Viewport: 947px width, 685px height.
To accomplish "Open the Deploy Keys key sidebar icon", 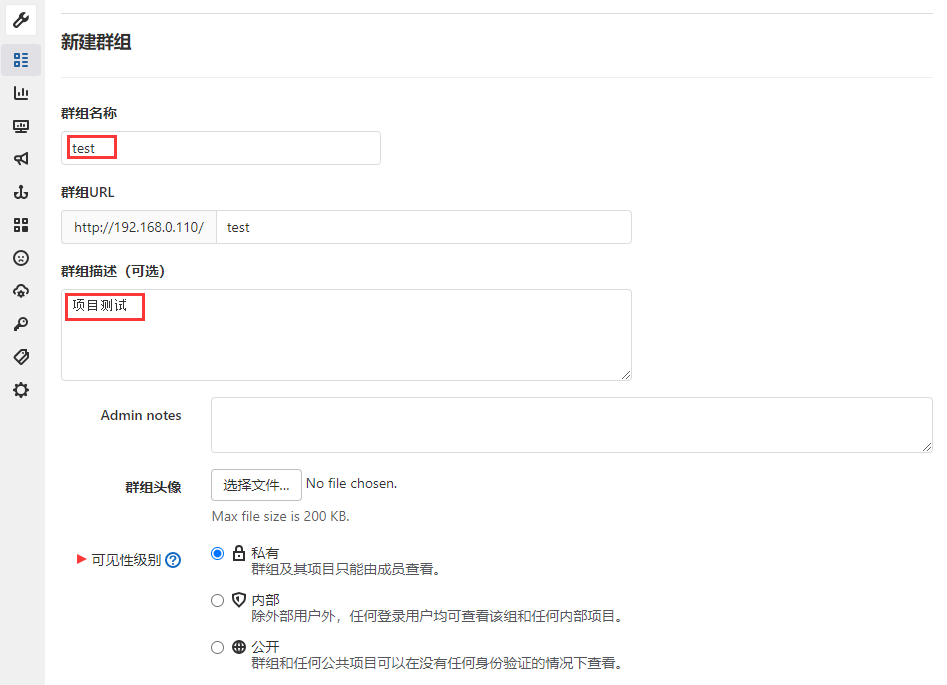I will tap(21, 324).
